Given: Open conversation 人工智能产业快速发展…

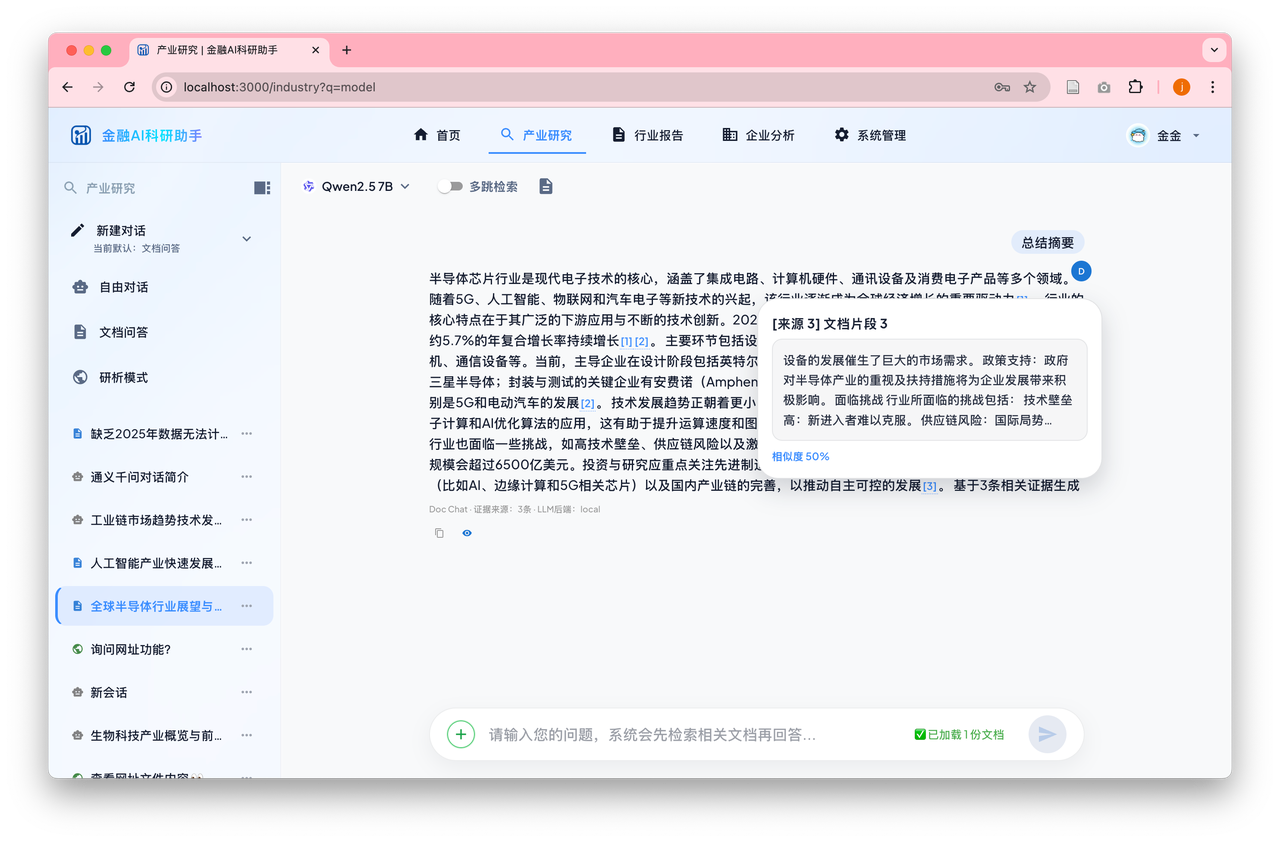Looking at the screenshot, I should point(156,563).
